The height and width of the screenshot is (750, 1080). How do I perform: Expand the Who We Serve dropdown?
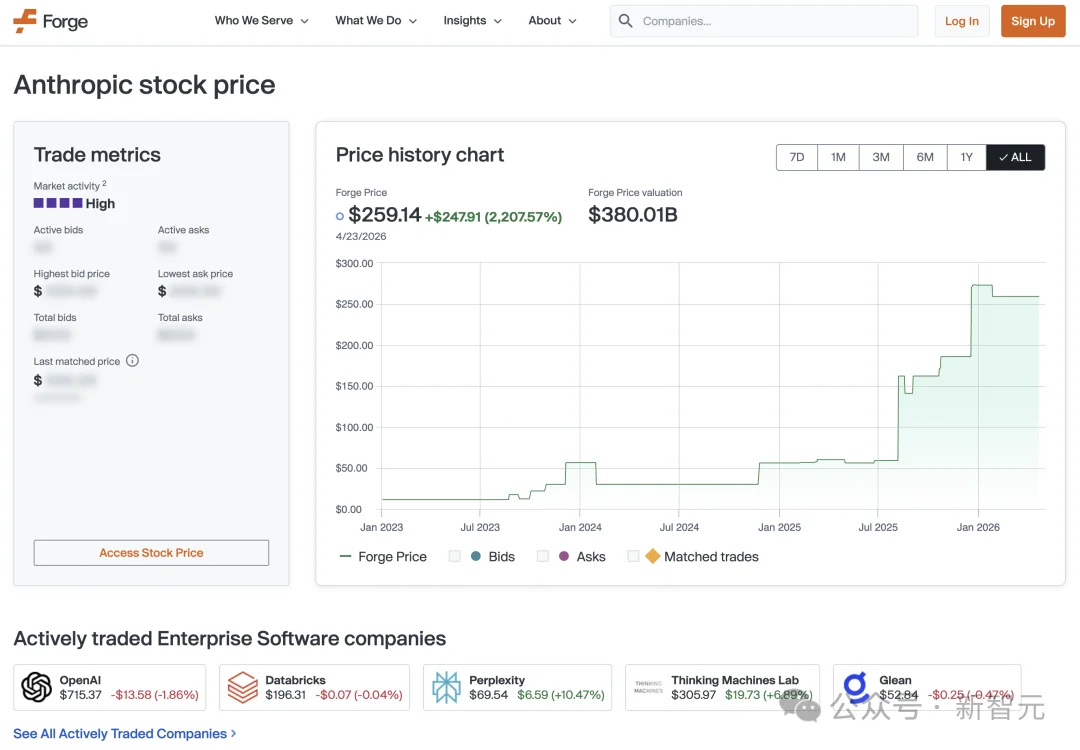point(261,20)
